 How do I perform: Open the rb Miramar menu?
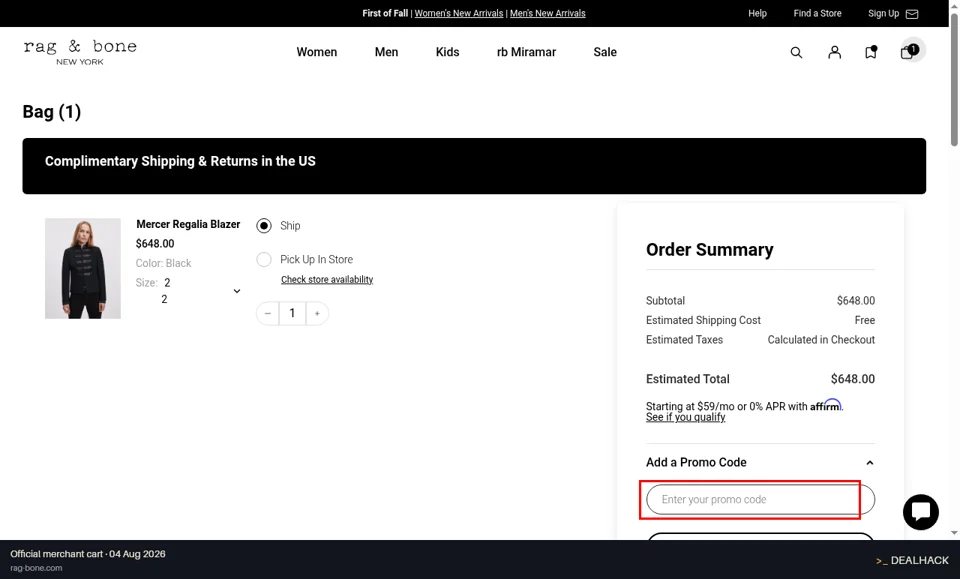point(527,52)
